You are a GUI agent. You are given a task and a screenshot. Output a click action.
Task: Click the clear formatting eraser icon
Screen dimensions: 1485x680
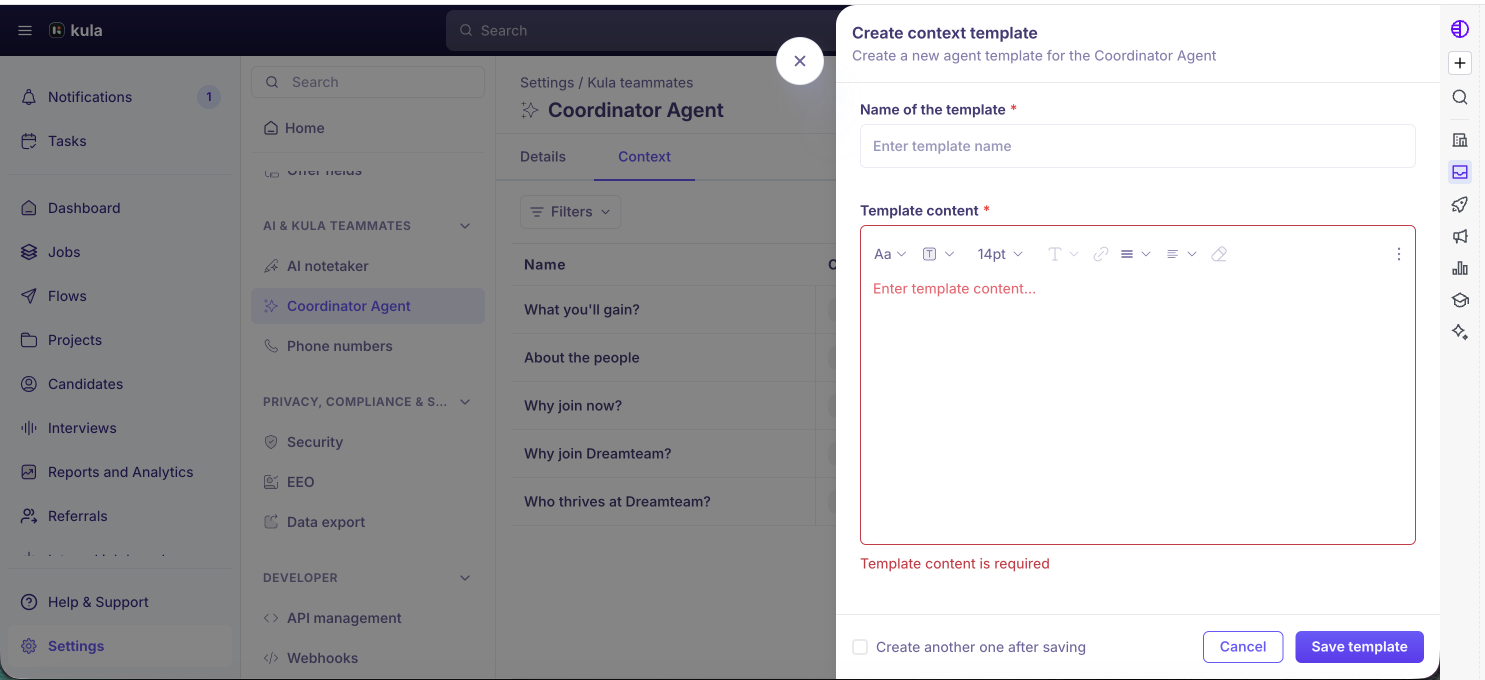pyautogui.click(x=1218, y=254)
